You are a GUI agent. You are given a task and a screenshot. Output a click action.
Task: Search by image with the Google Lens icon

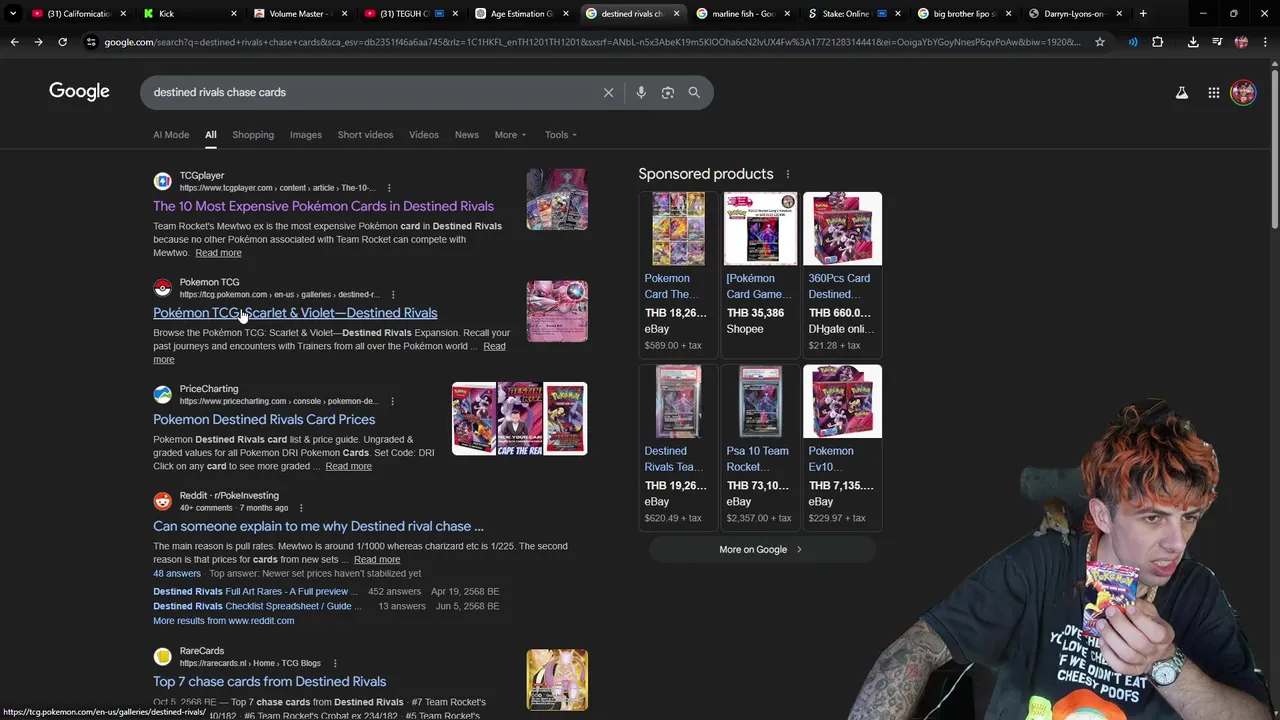click(x=667, y=92)
